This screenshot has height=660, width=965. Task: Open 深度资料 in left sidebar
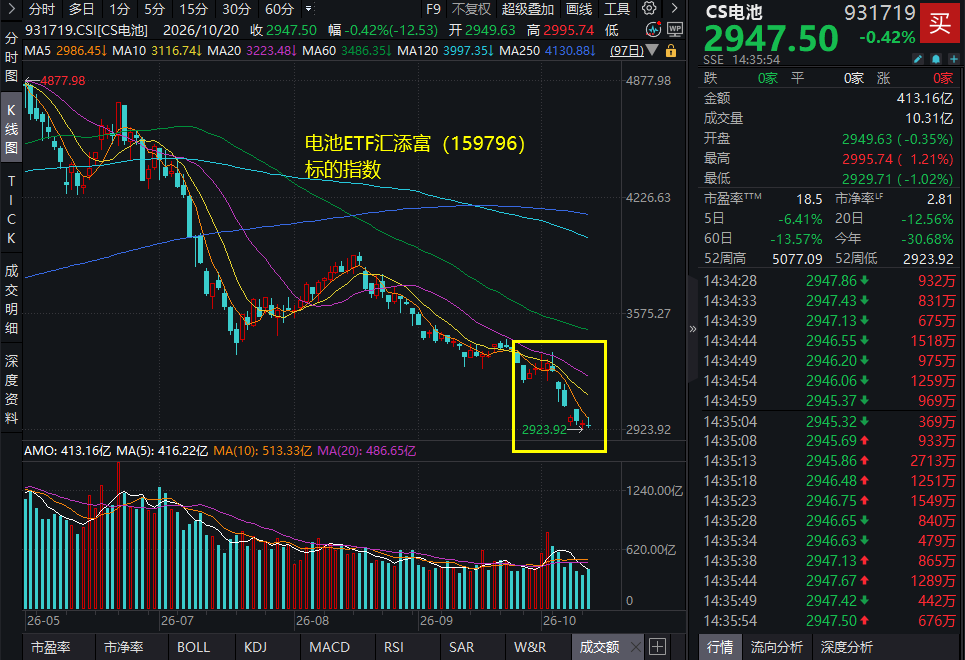pyautogui.click(x=11, y=389)
